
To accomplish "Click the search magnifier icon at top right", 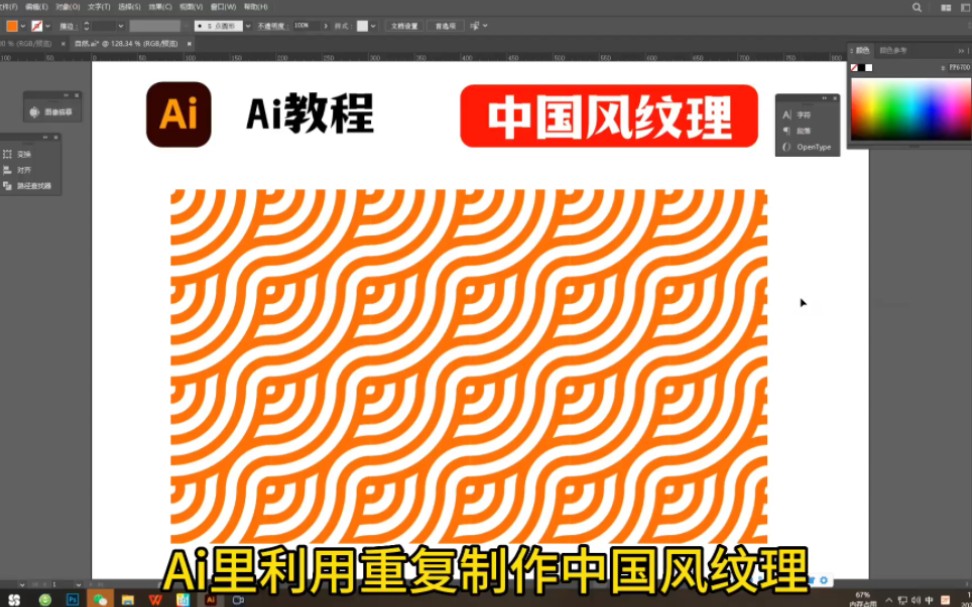I will (916, 7).
